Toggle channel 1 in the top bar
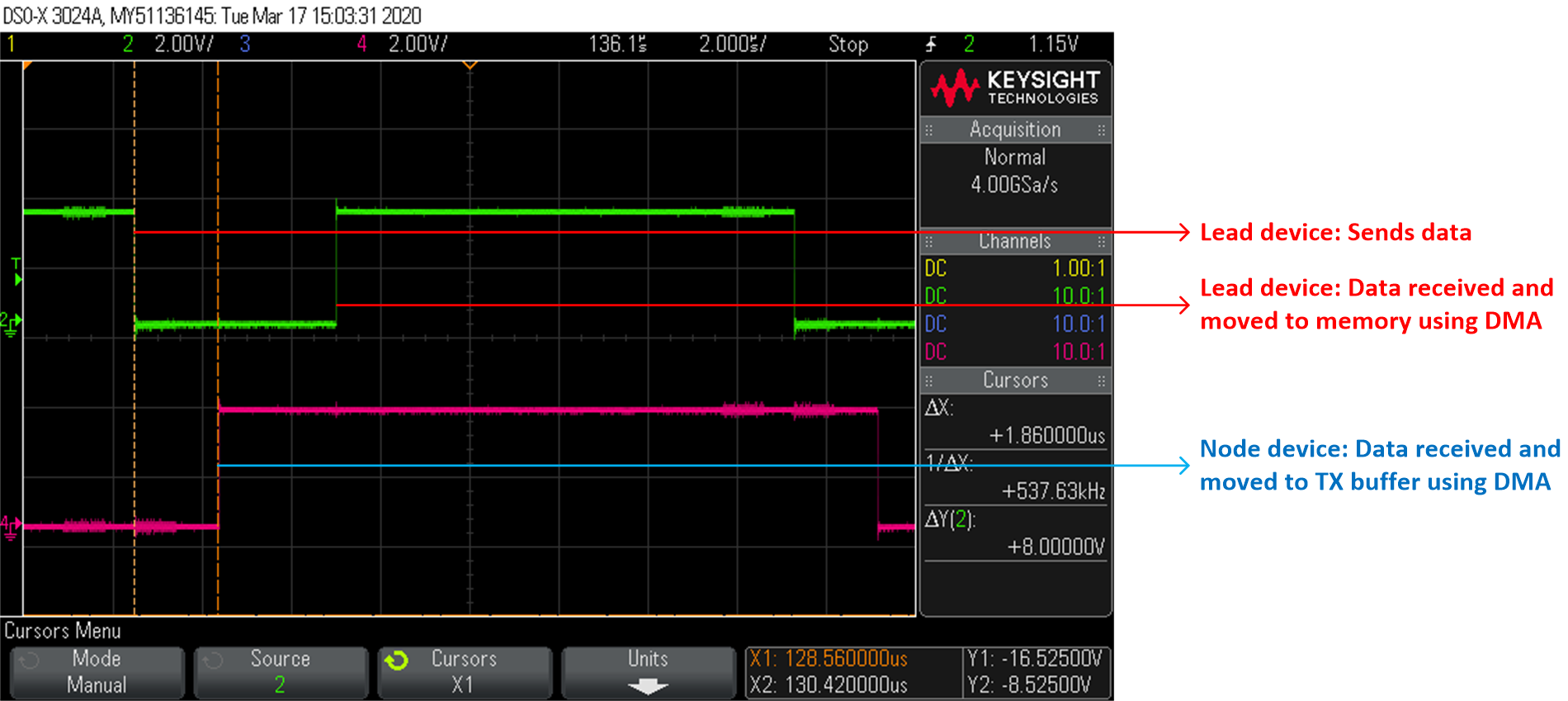Screen dimensions: 1568x701 pos(12,44)
